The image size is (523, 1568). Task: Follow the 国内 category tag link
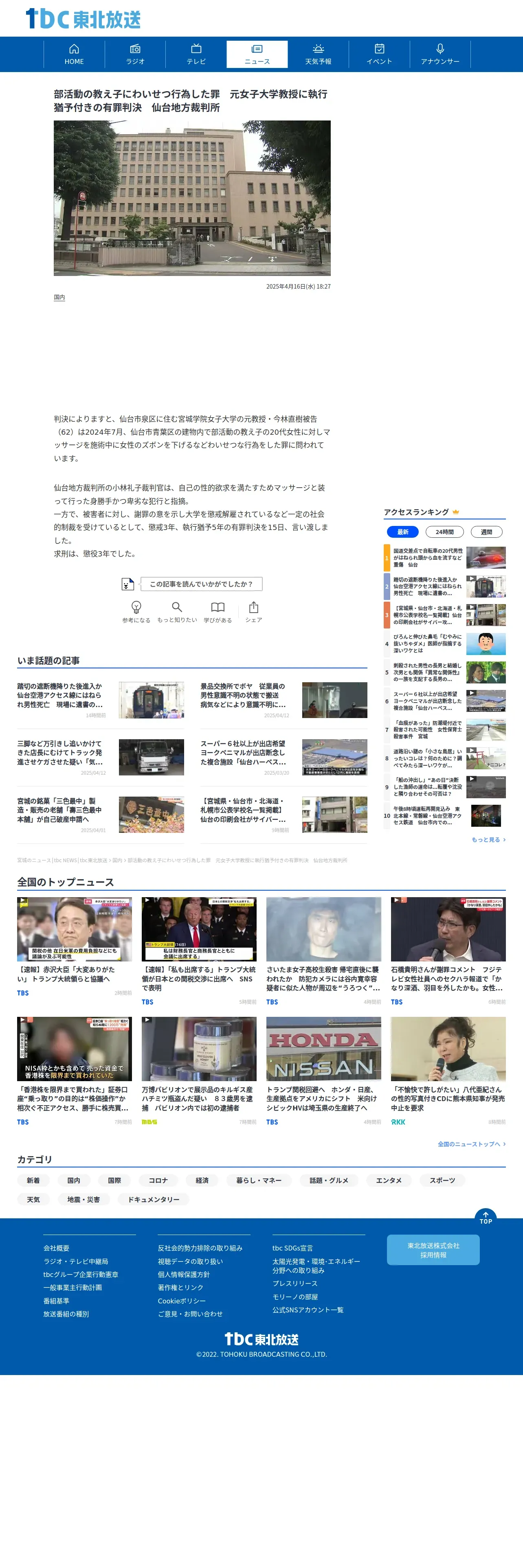[59, 298]
